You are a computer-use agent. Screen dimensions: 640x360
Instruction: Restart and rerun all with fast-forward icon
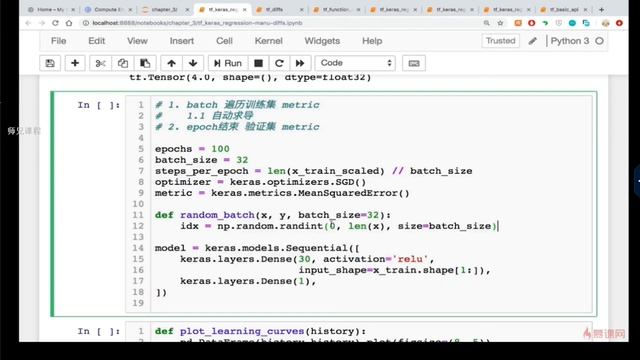(300, 63)
